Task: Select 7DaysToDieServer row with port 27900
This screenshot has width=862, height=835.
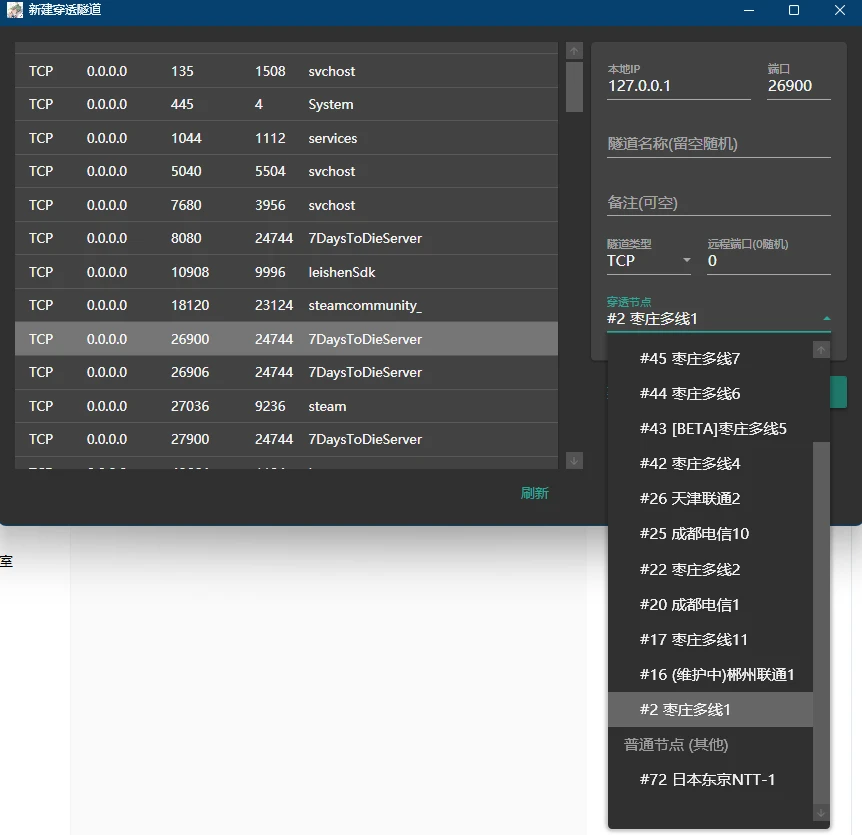Action: 286,439
